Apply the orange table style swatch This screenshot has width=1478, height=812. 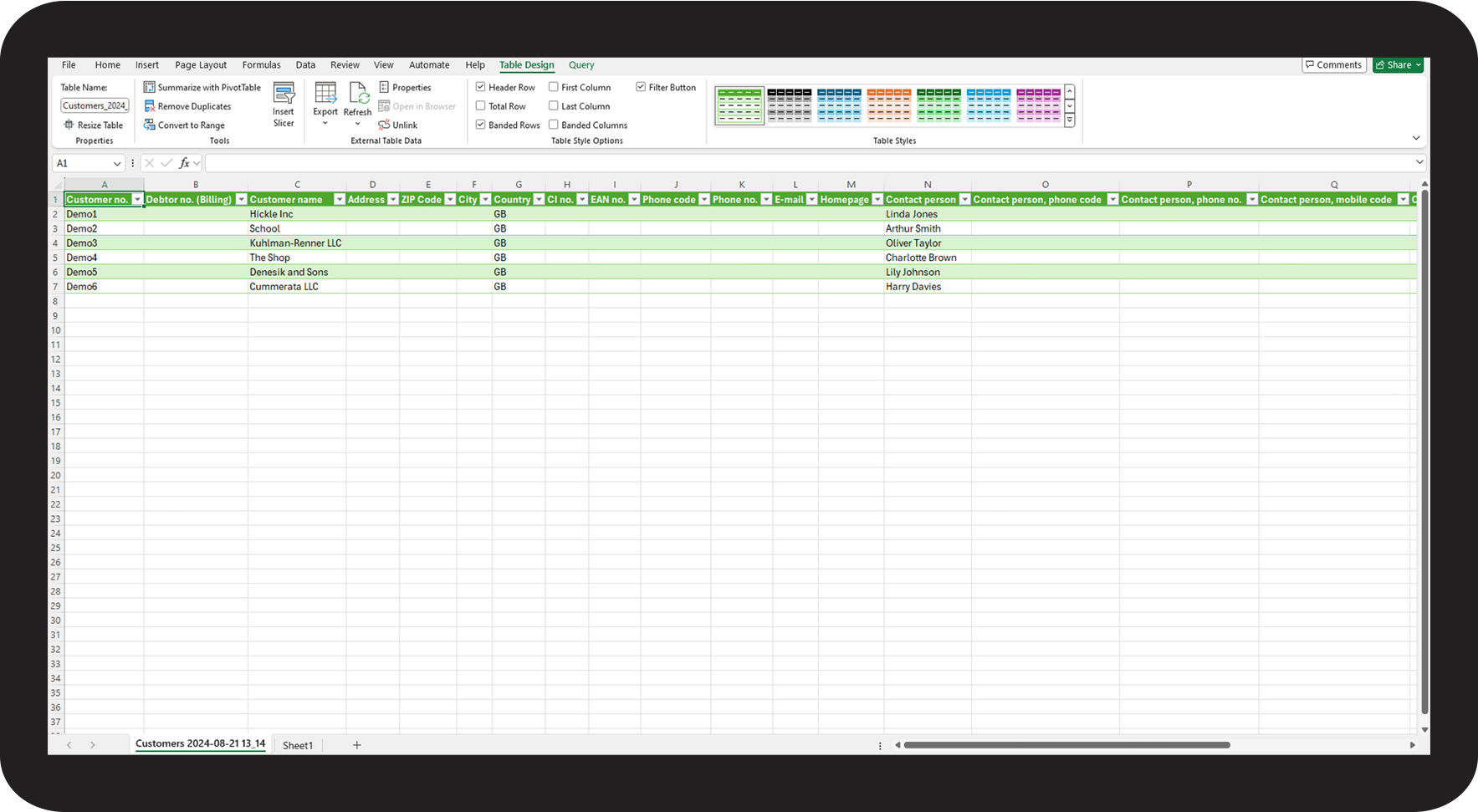tap(888, 105)
